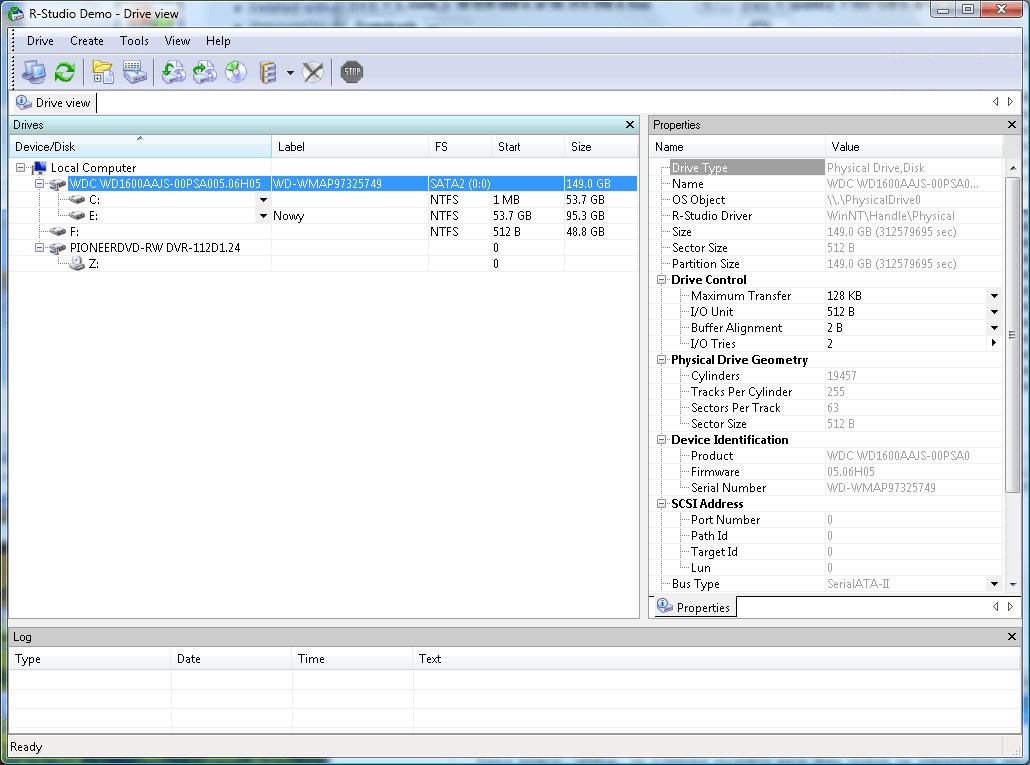Screen dimensions: 1030x765
Task: Open the Virtual RAID toolbar dropdown arrow
Action: 289,73
